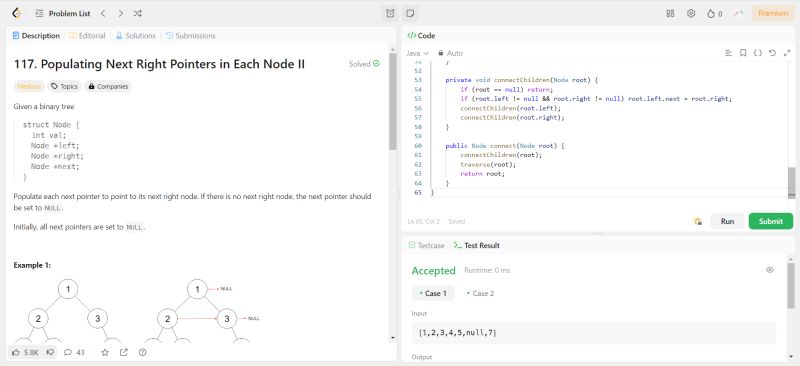
Task: Click the icon left of Run button
Action: [x=698, y=221]
